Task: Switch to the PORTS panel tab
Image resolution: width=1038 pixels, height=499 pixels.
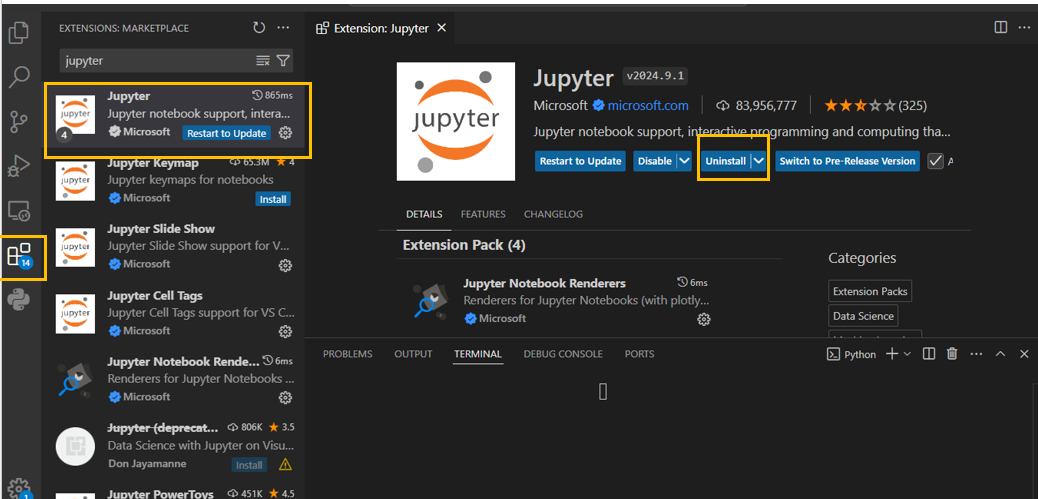Action: tap(639, 354)
